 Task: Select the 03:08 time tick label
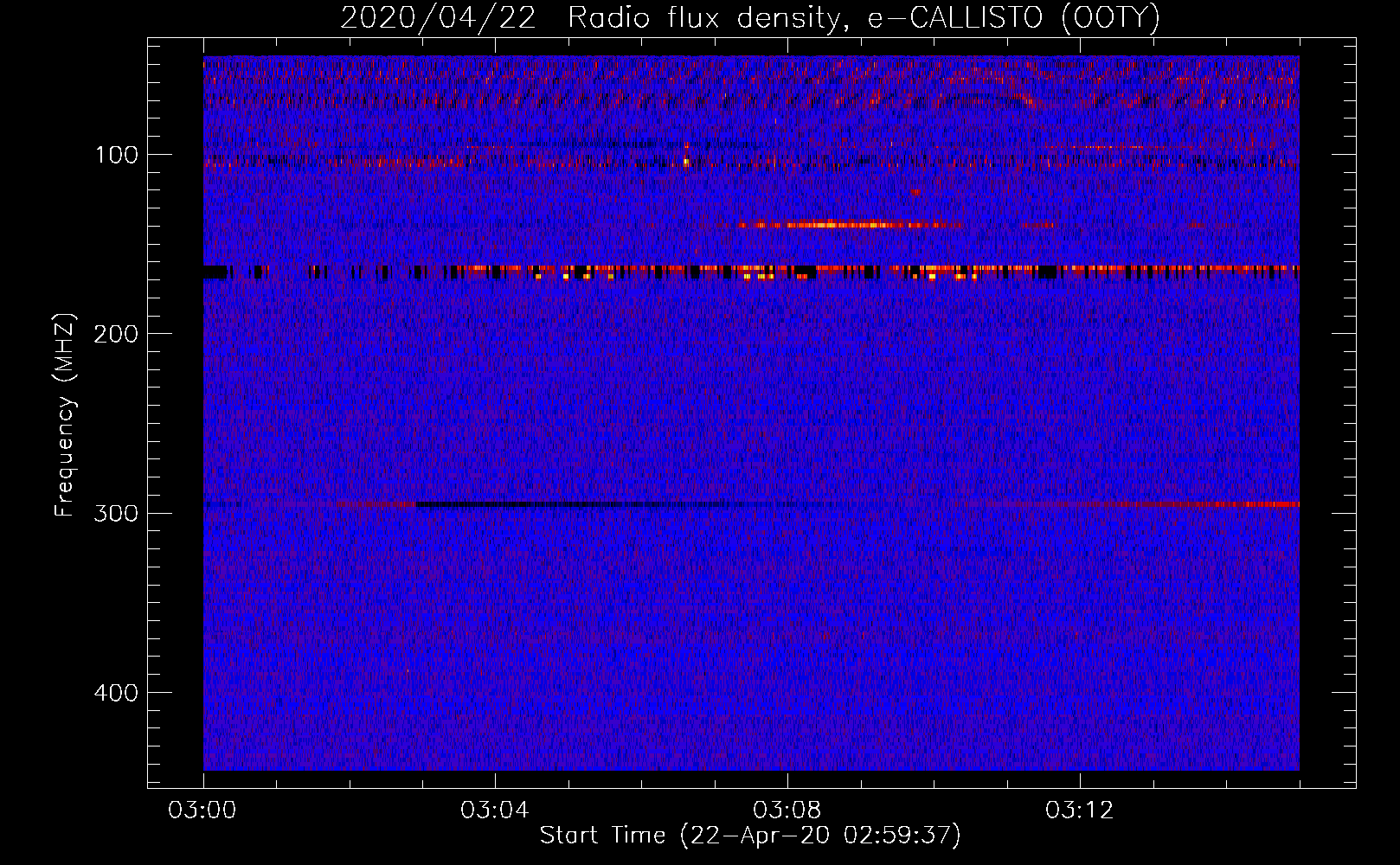tap(788, 811)
